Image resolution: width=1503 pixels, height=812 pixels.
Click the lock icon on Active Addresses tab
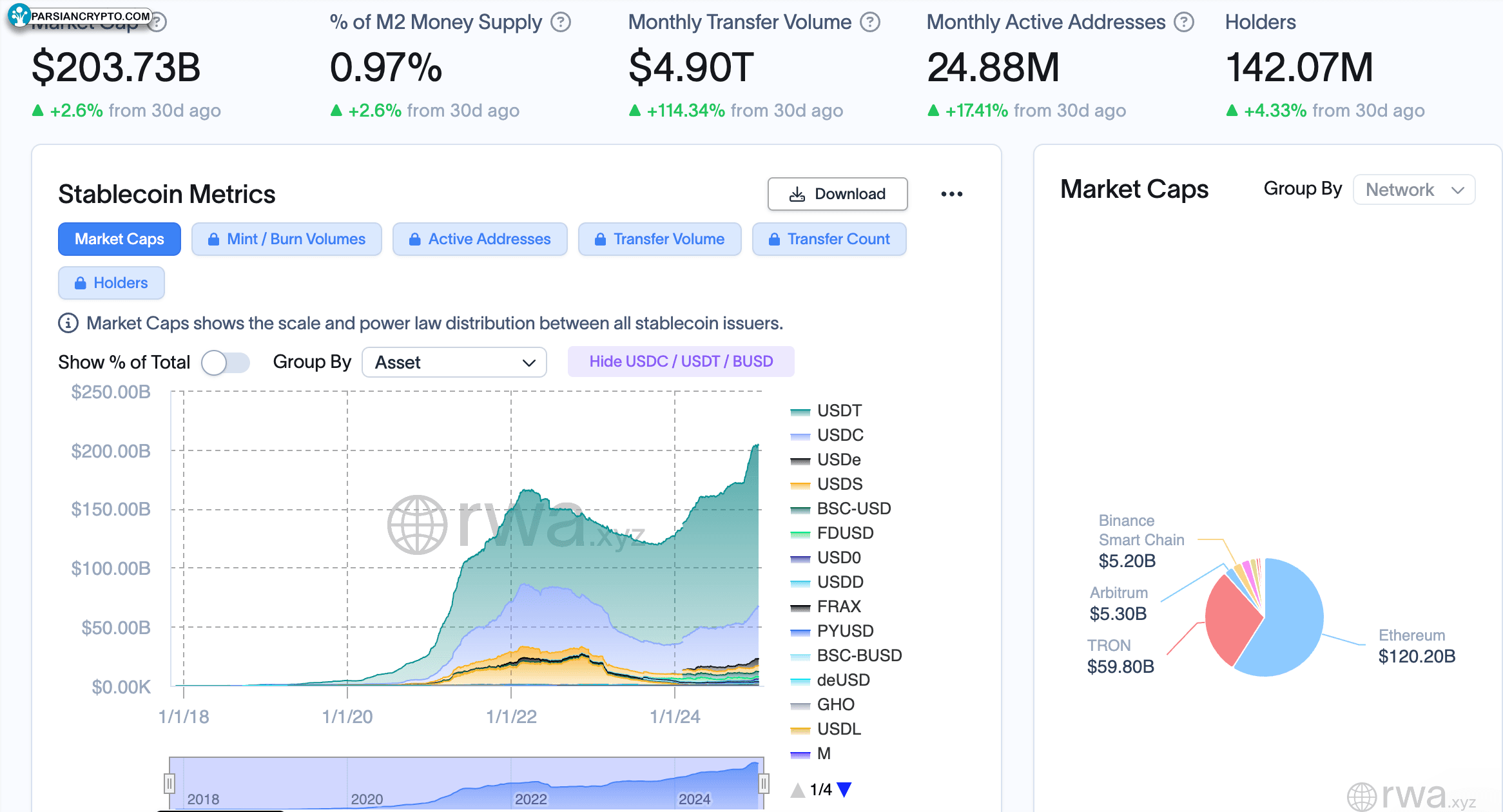point(414,239)
